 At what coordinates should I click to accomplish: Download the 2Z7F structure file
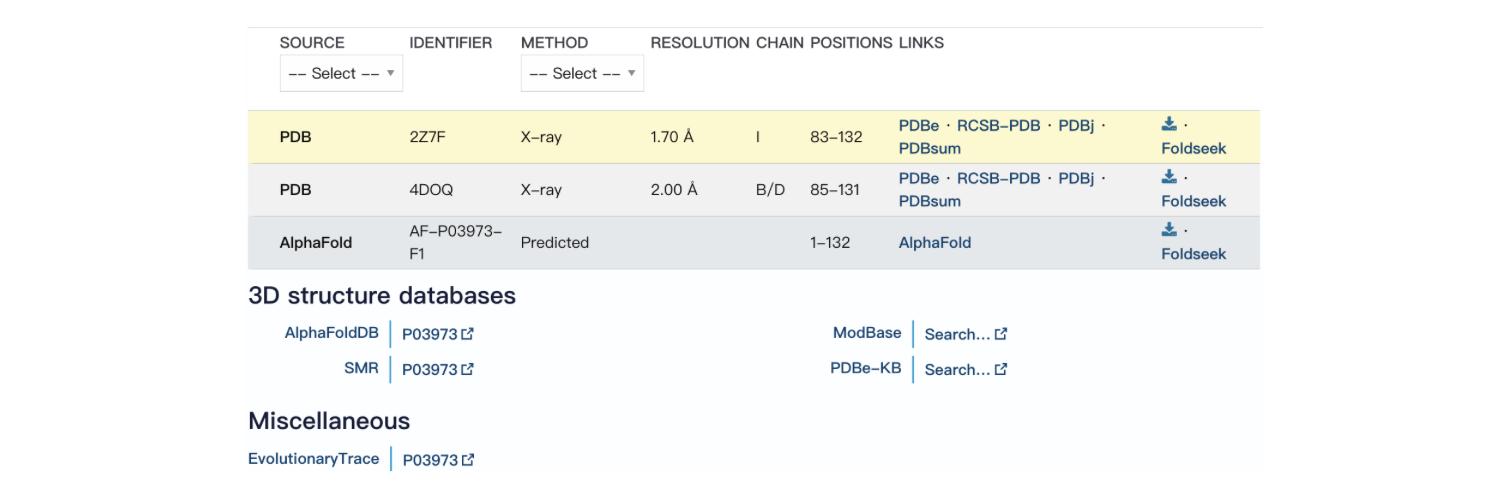1169,124
